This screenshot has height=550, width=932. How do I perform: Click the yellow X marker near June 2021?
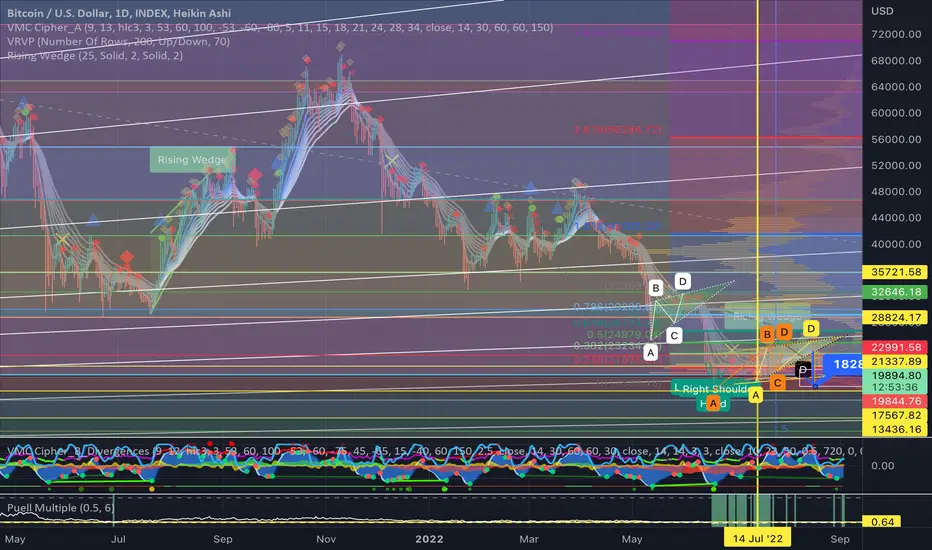click(x=62, y=240)
